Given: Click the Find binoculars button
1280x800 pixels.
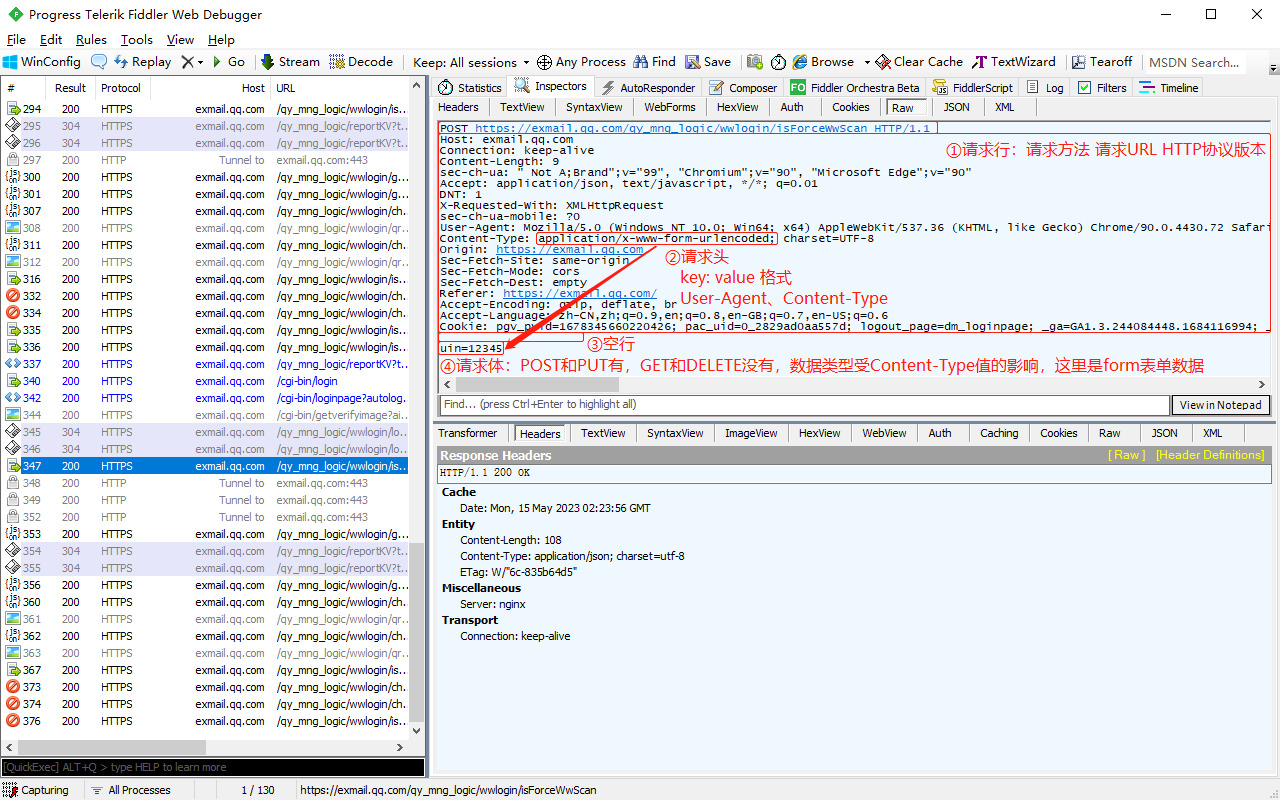Looking at the screenshot, I should pos(656,62).
